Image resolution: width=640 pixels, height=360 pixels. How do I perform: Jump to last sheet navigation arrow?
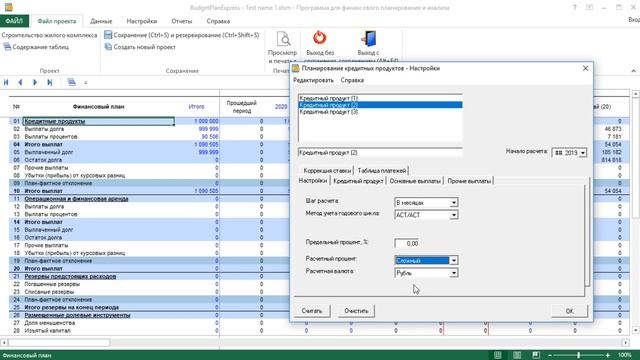click(49, 82)
